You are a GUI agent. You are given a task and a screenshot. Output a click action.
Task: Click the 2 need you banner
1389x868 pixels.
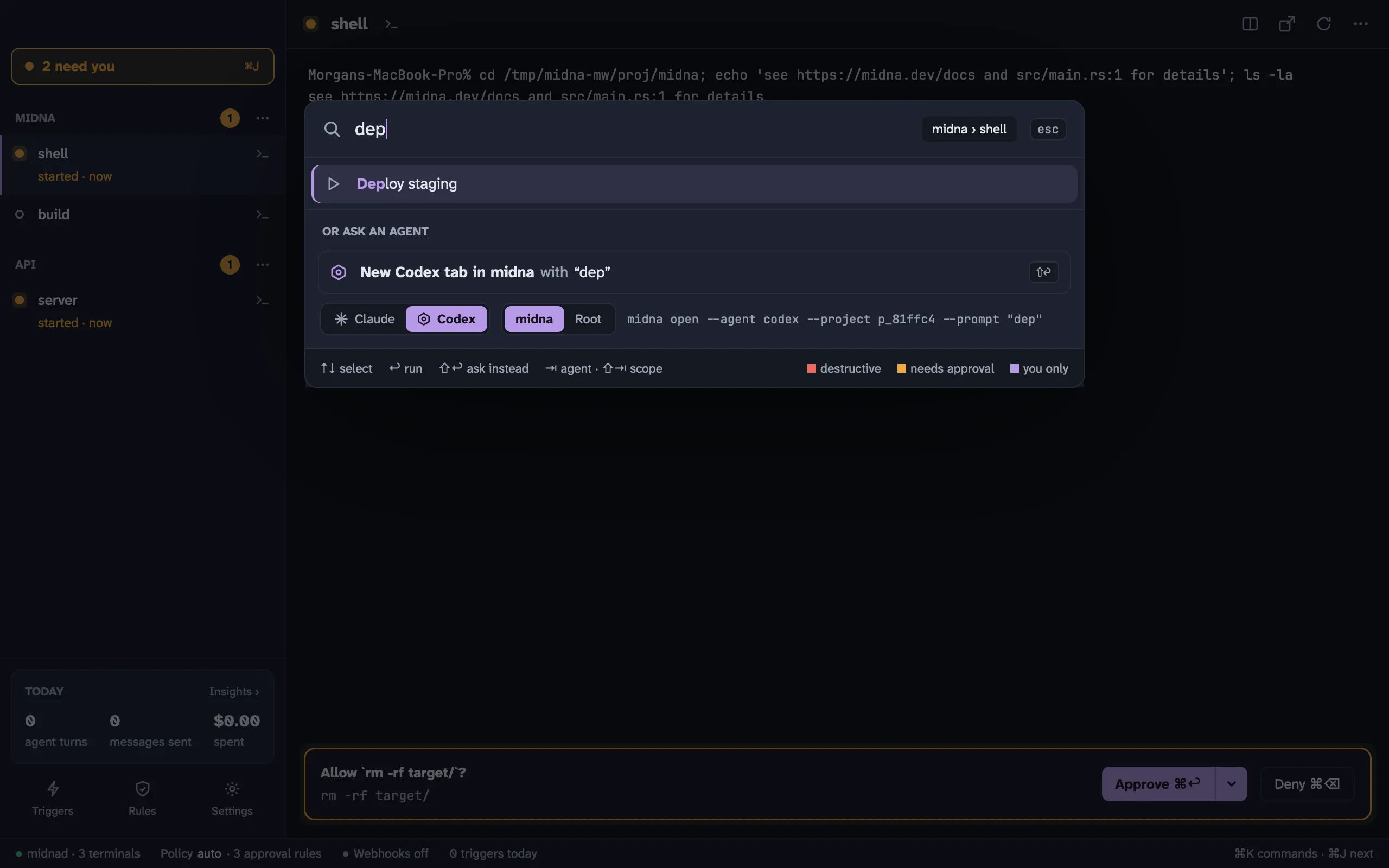pos(142,66)
